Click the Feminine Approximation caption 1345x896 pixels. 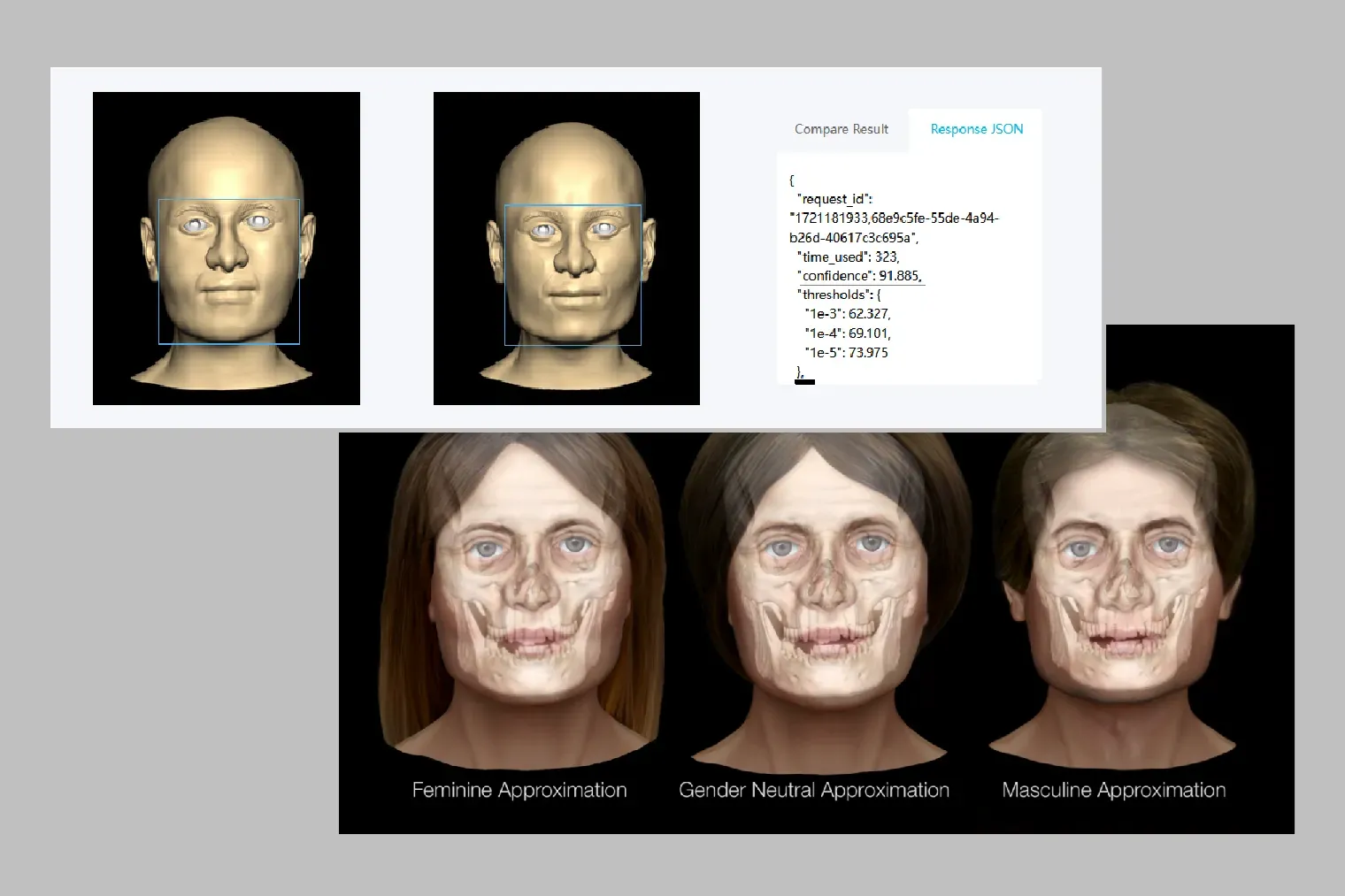pyautogui.click(x=519, y=790)
